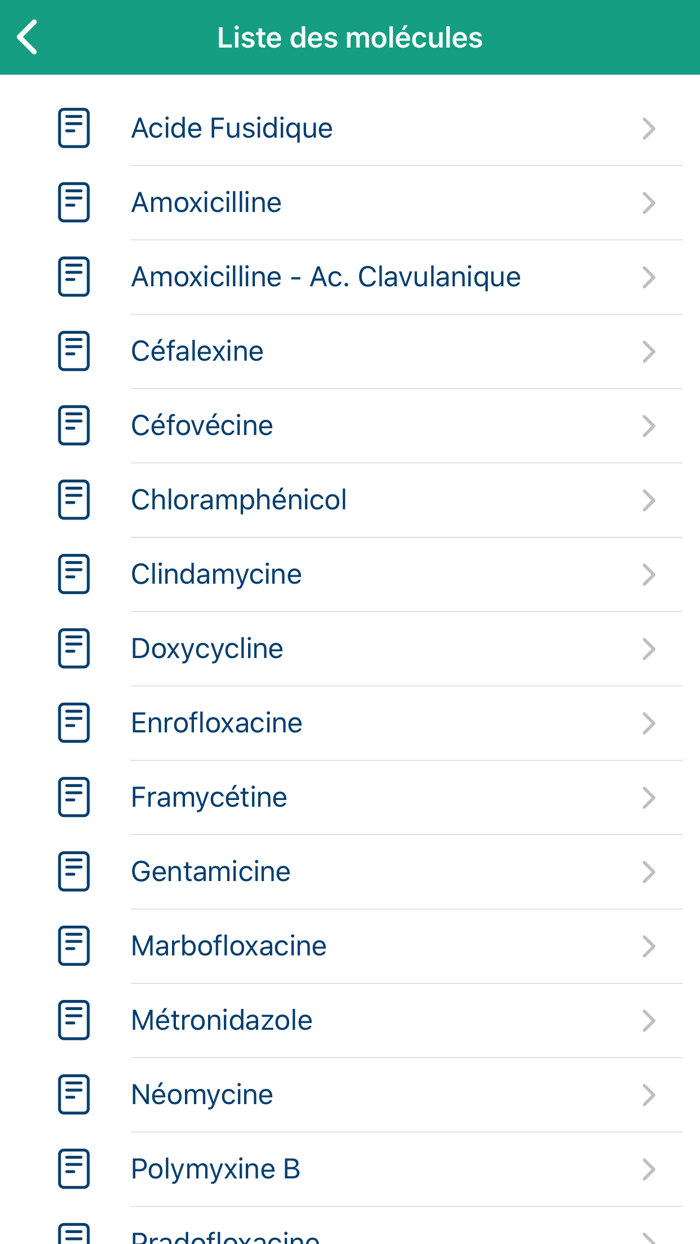Select the note icon next to Céfalexine

pyautogui.click(x=74, y=351)
